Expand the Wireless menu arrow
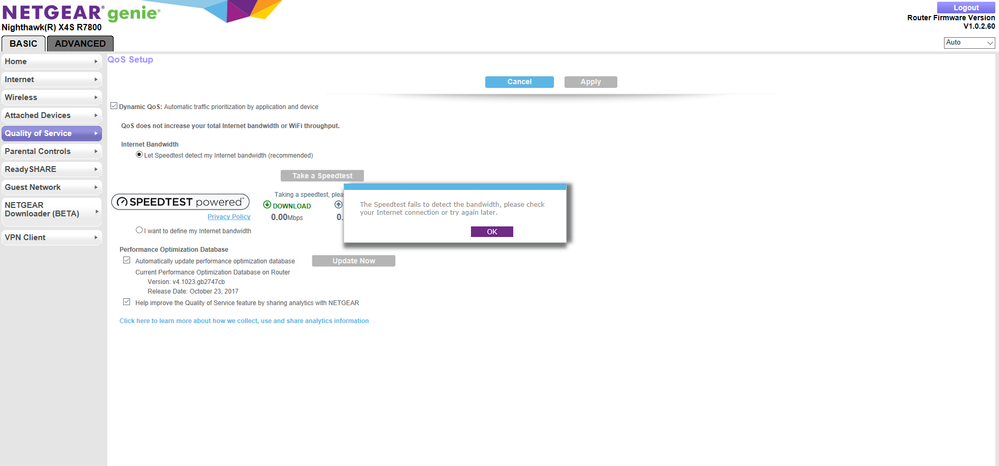The height and width of the screenshot is (466, 999). 96,98
